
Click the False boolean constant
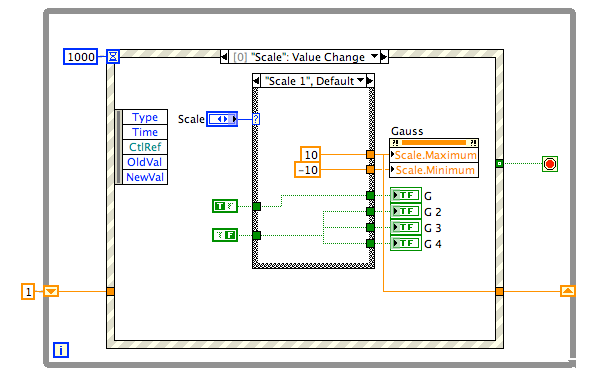[225, 235]
